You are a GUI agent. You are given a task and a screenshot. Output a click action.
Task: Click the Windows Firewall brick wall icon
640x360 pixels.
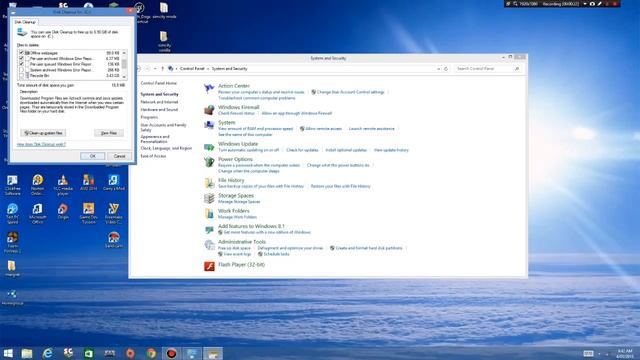209,109
